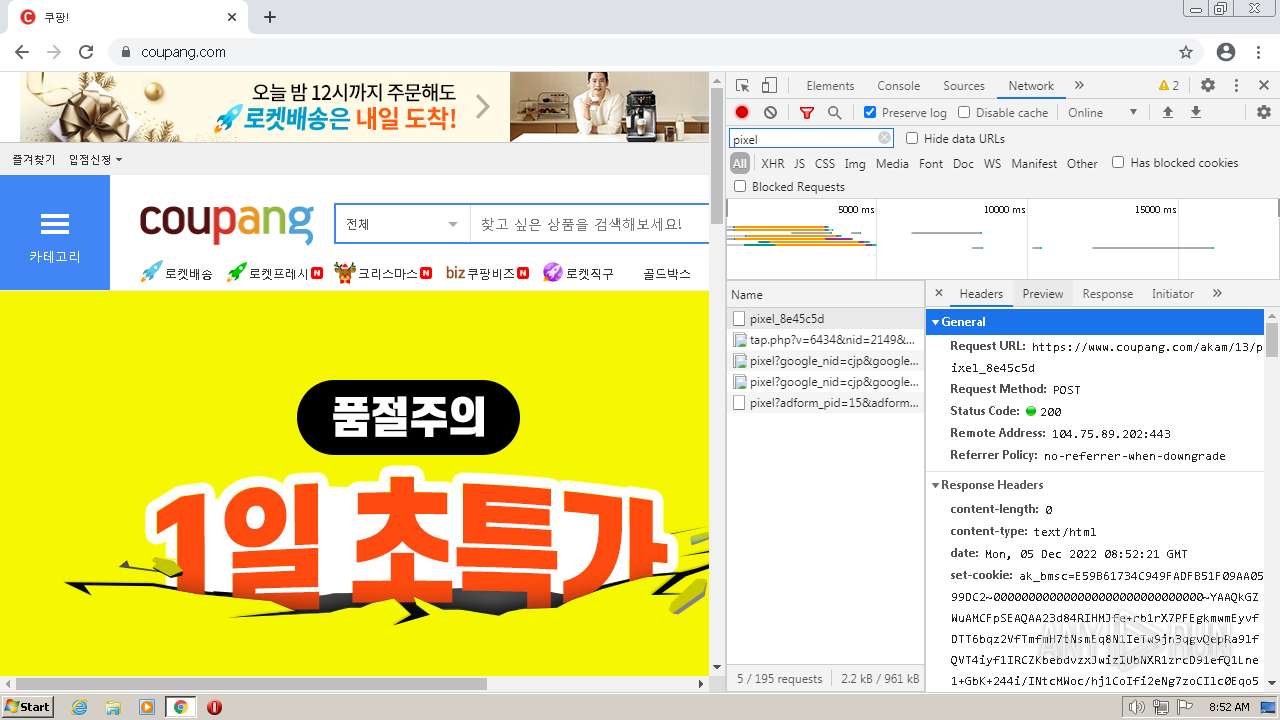Bookmark this page with the star icon
The height and width of the screenshot is (720, 1280).
1186,52
